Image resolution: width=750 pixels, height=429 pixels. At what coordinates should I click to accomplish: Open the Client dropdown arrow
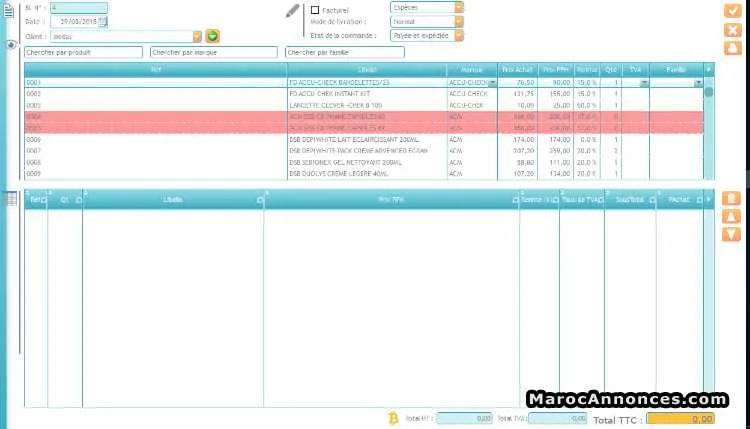(x=197, y=36)
